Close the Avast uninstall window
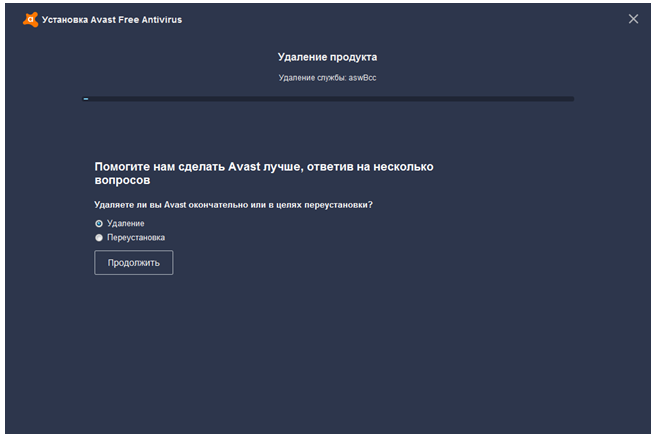 633,19
